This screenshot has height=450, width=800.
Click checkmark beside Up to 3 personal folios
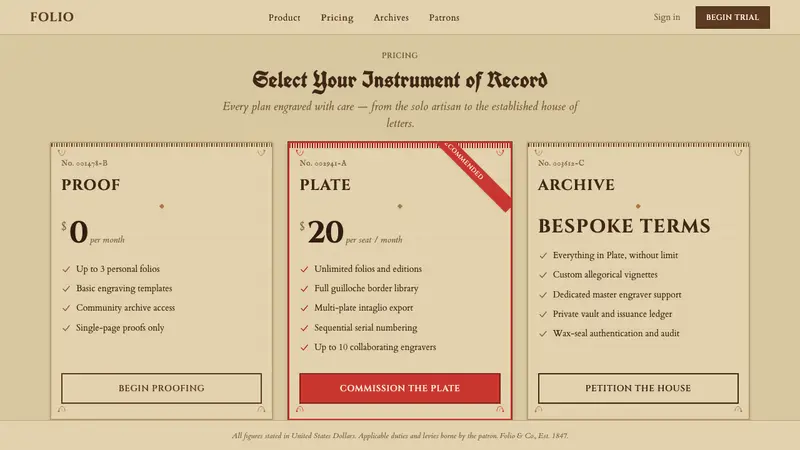pos(66,269)
